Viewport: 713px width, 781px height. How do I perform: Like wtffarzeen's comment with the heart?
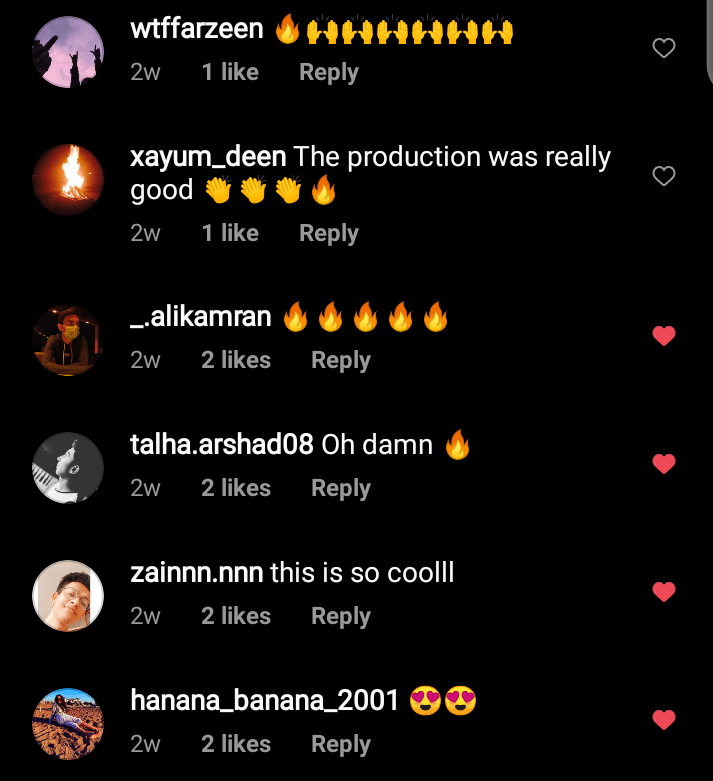(664, 48)
